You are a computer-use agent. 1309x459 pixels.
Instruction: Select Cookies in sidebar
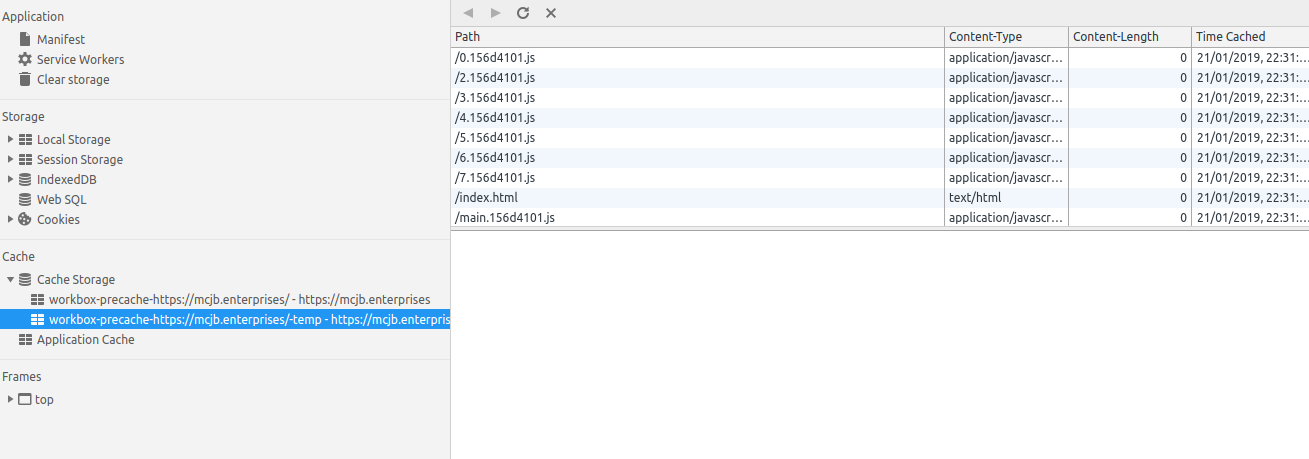click(x=58, y=219)
